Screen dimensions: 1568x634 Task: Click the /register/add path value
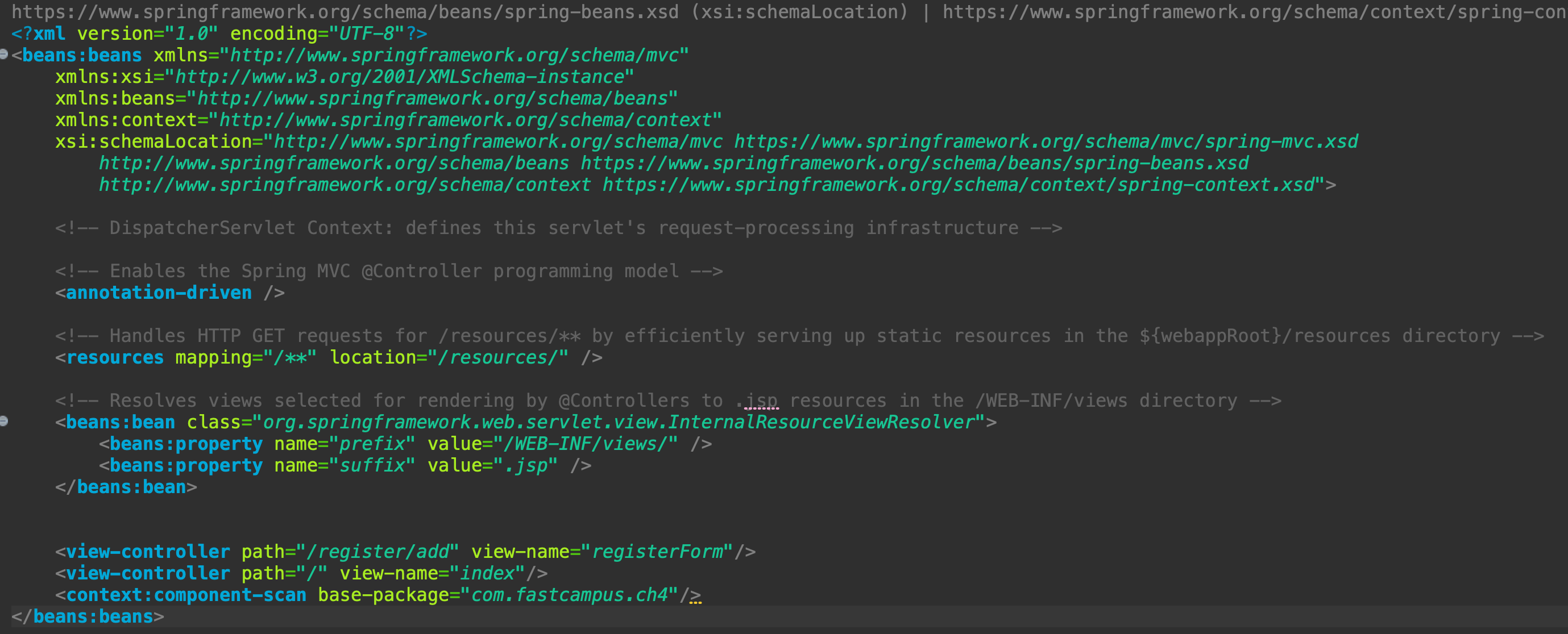pos(378,552)
